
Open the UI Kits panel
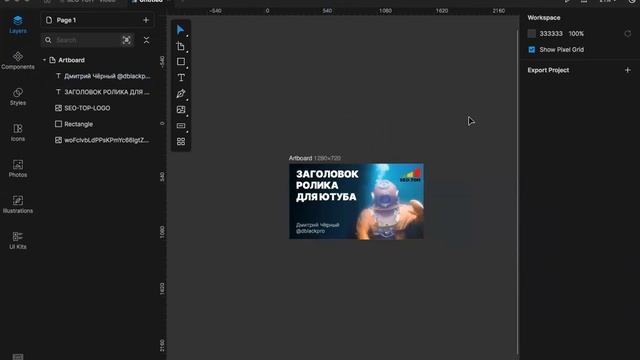(x=18, y=240)
